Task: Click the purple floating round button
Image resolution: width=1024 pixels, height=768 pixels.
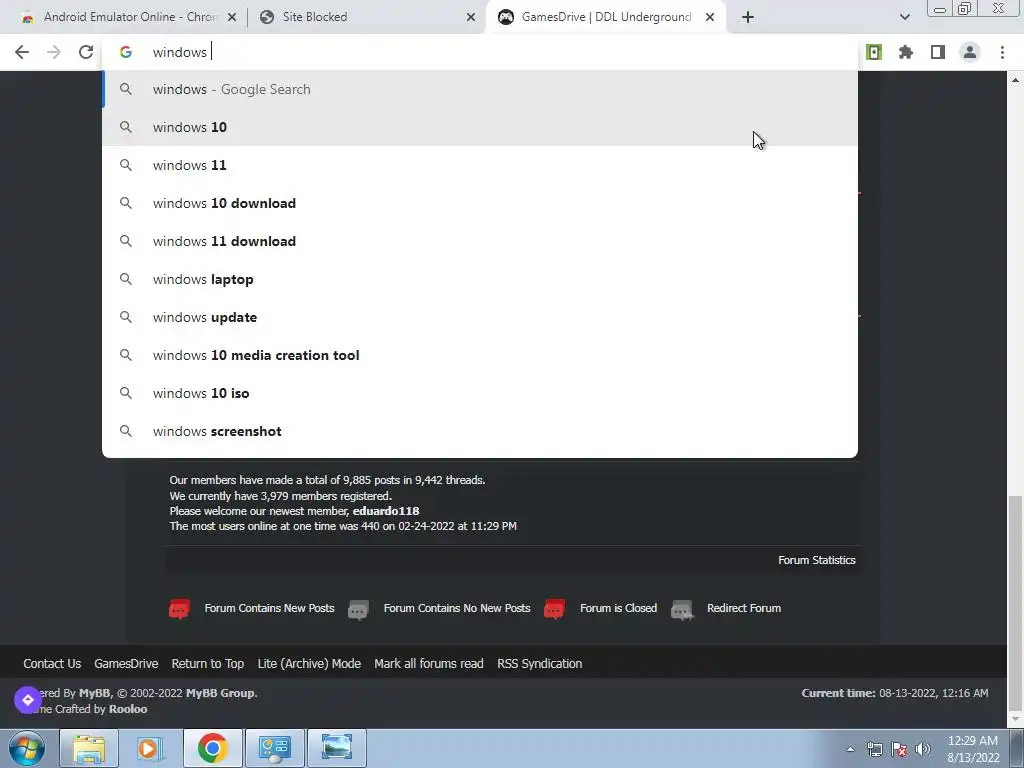Action: [x=28, y=700]
